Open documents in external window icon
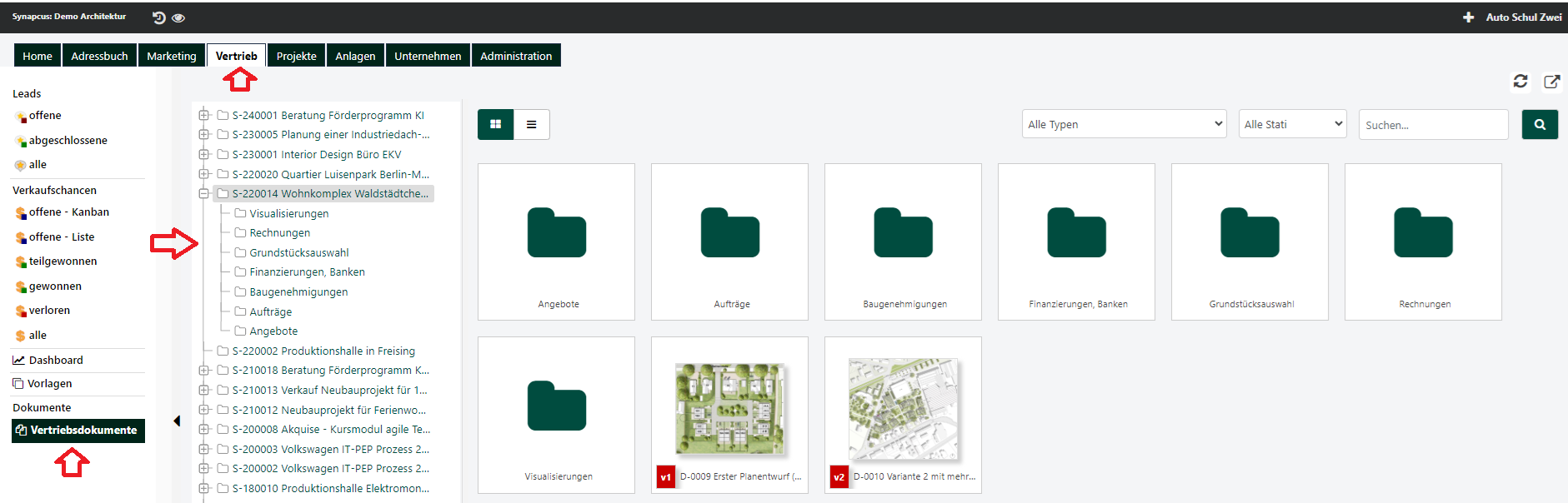 pos(1551,82)
